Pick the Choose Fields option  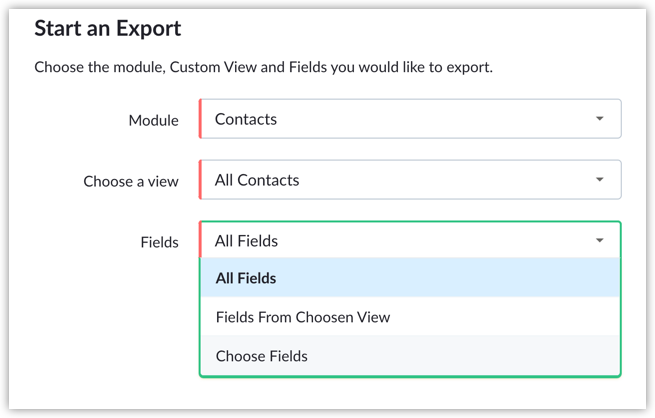tap(261, 356)
